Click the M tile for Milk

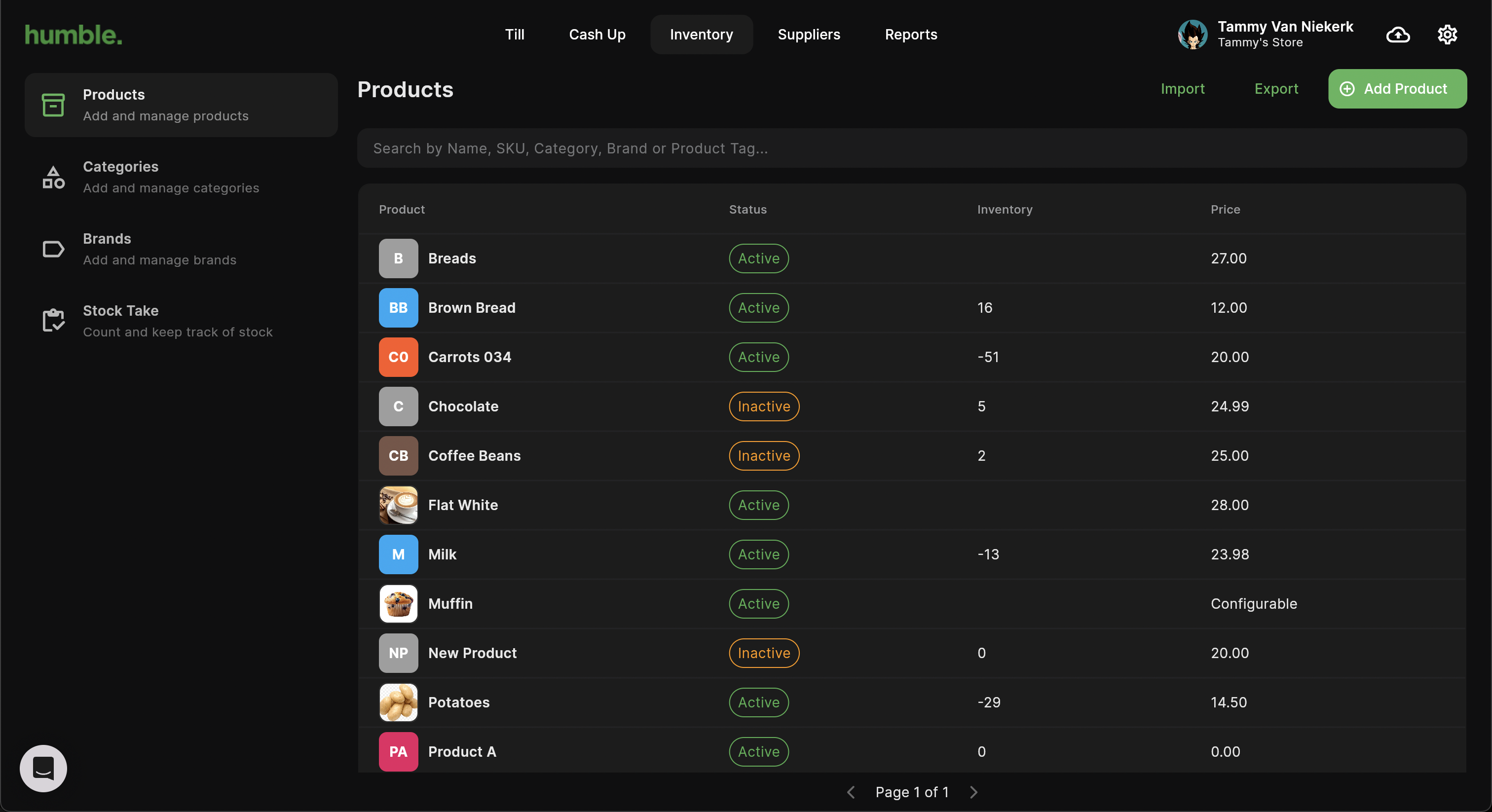[x=398, y=554]
